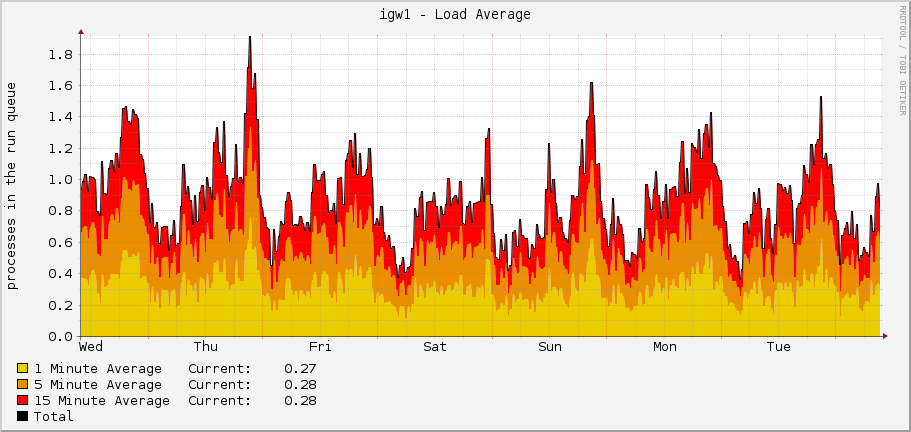The height and width of the screenshot is (432, 911).
Task: Click the tallest Tuesday load spike
Action: tap(820, 98)
